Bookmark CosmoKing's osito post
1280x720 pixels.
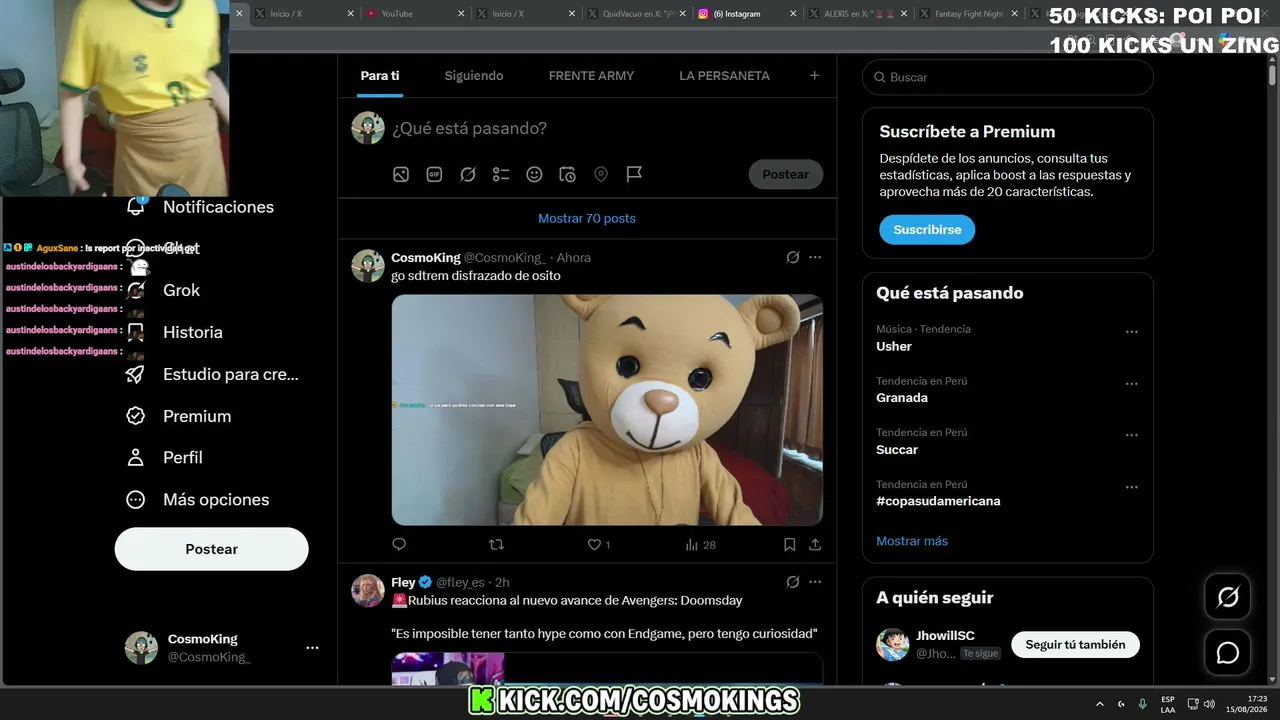[x=789, y=544]
